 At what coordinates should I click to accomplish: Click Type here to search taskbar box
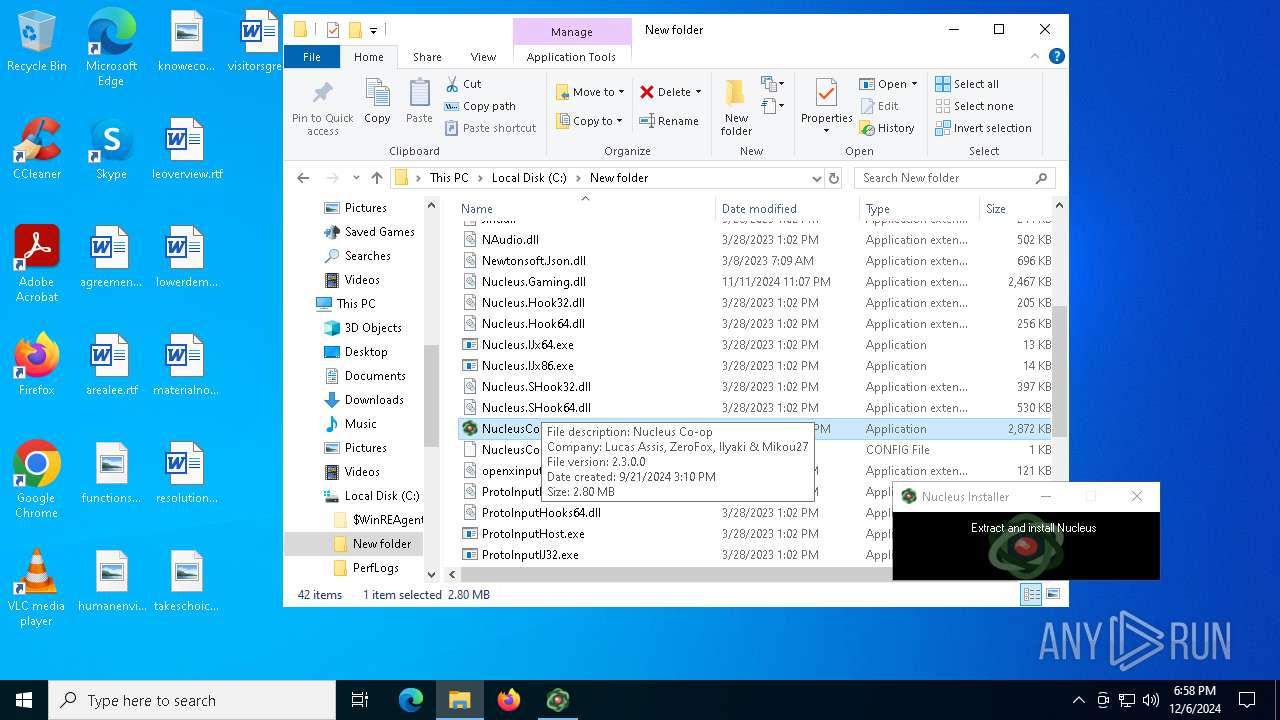(192, 700)
